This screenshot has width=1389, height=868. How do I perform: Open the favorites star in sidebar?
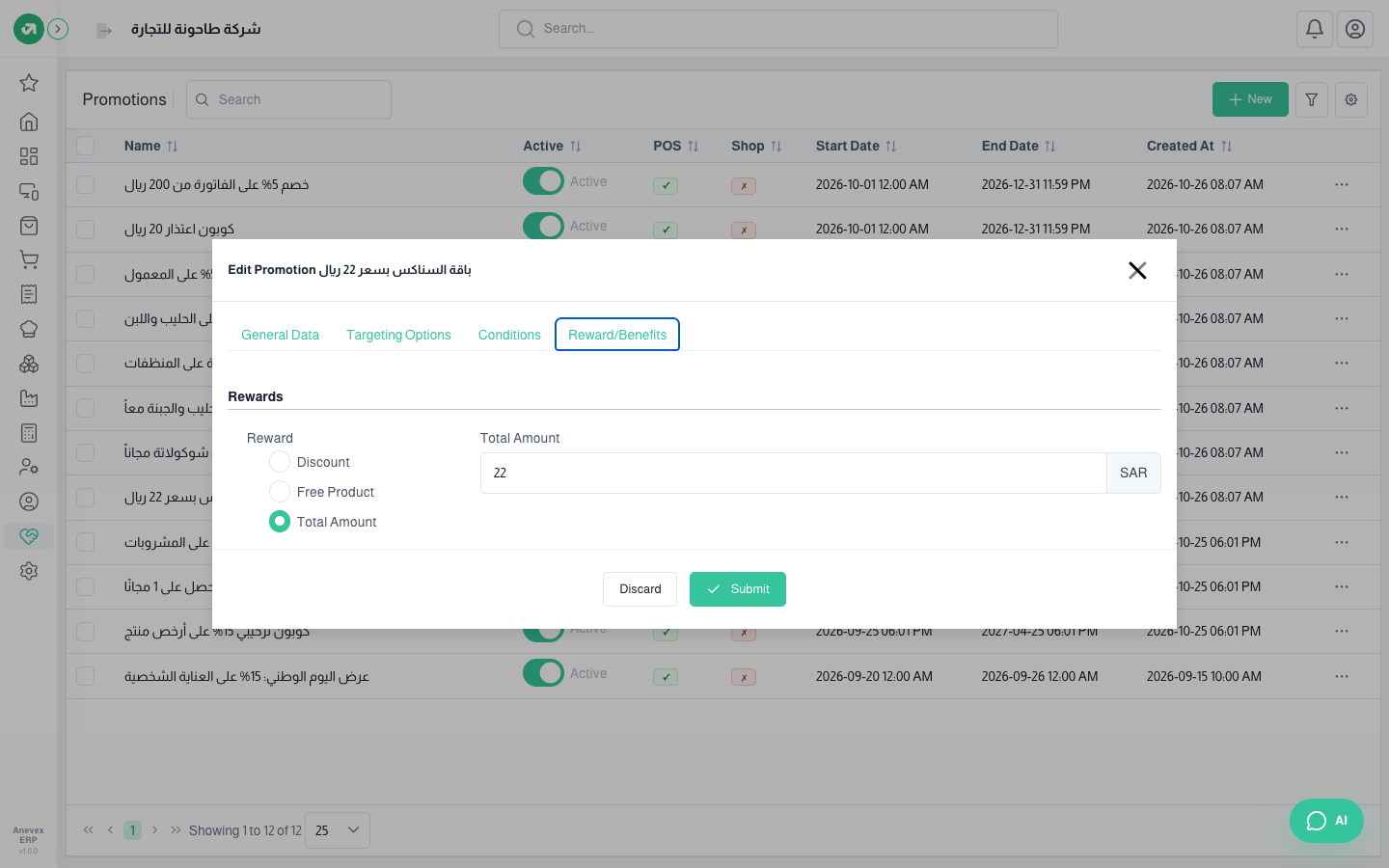(29, 83)
